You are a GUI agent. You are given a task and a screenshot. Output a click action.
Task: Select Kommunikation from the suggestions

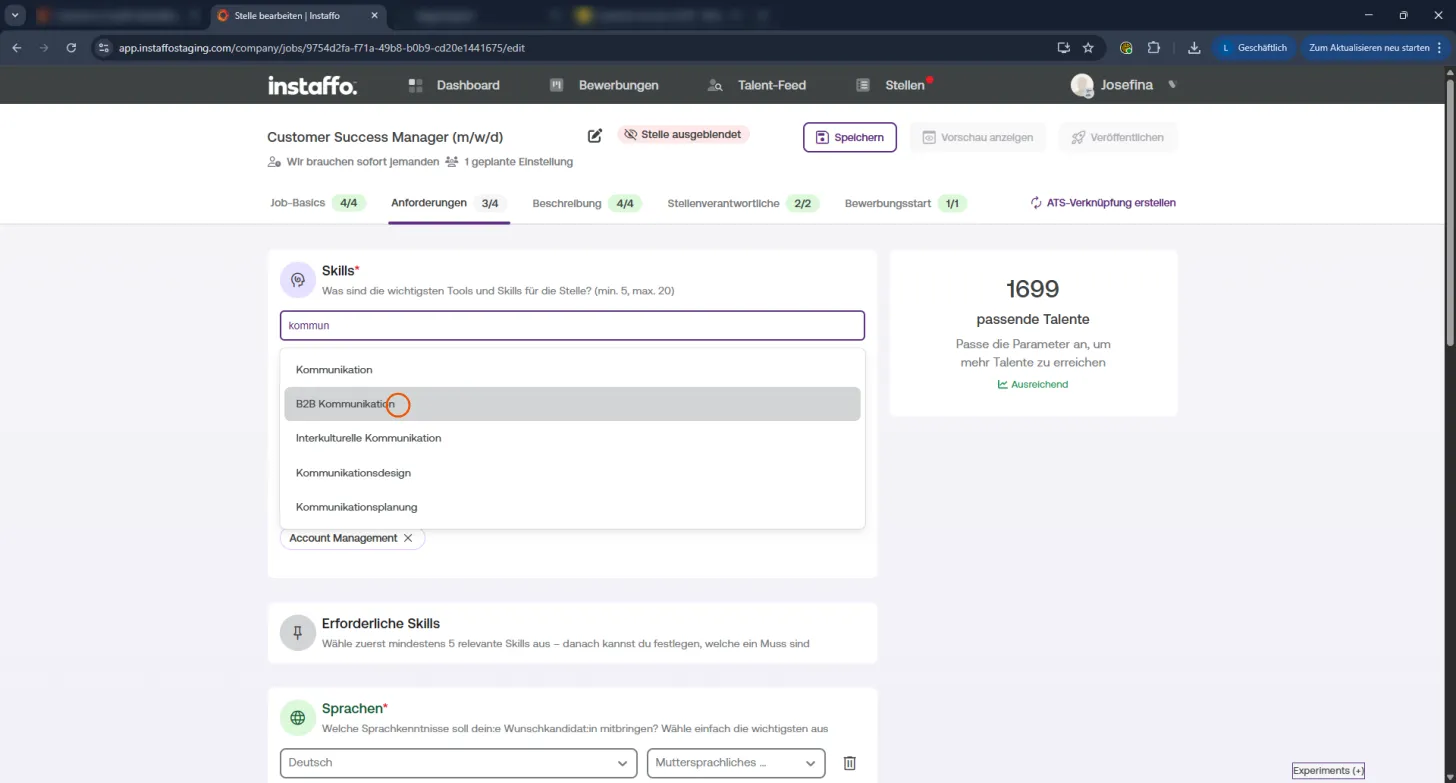[572, 370]
